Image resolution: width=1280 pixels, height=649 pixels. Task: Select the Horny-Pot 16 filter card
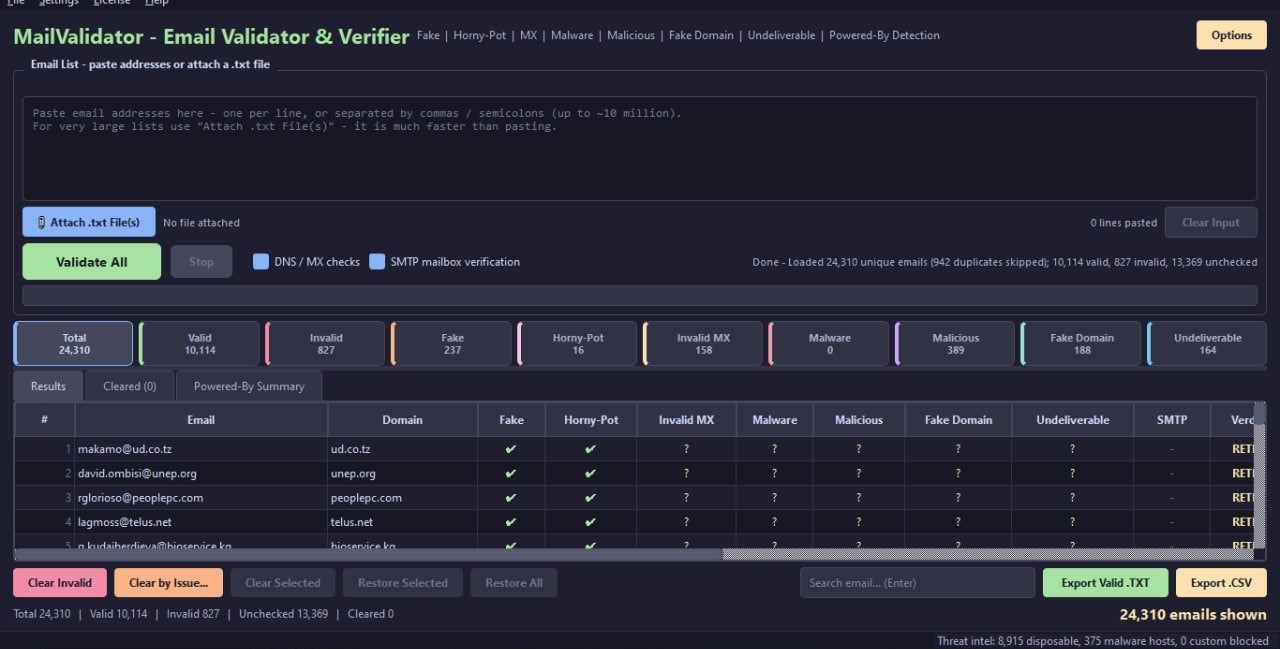coord(577,344)
